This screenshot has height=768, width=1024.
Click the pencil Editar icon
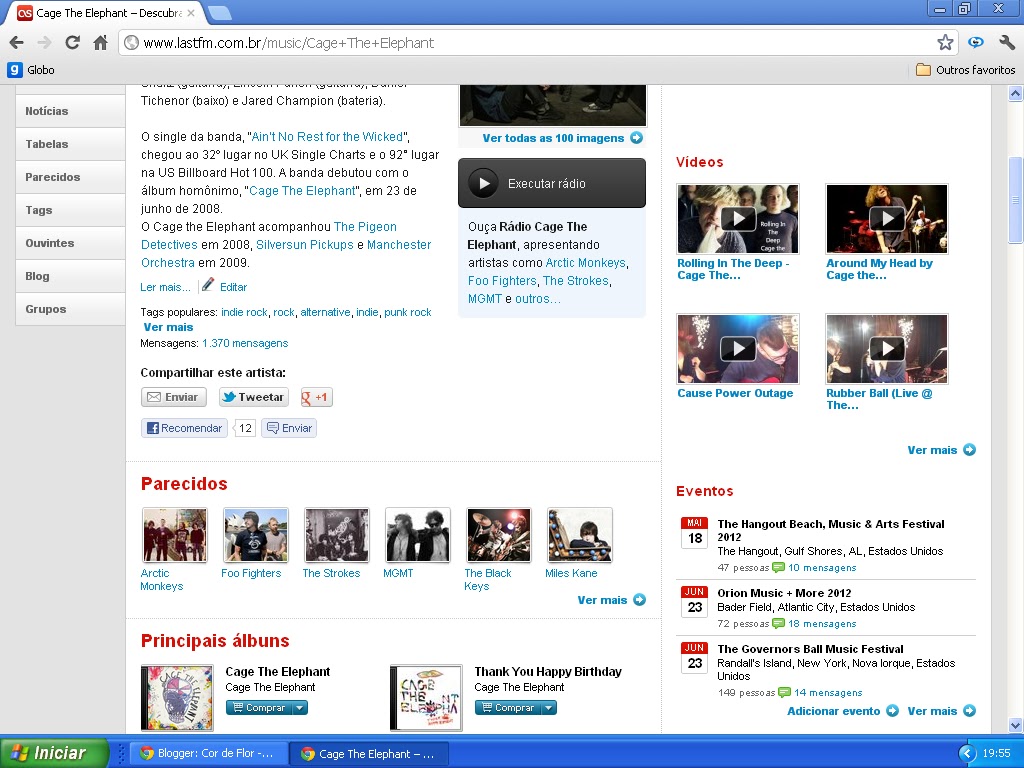tap(208, 285)
